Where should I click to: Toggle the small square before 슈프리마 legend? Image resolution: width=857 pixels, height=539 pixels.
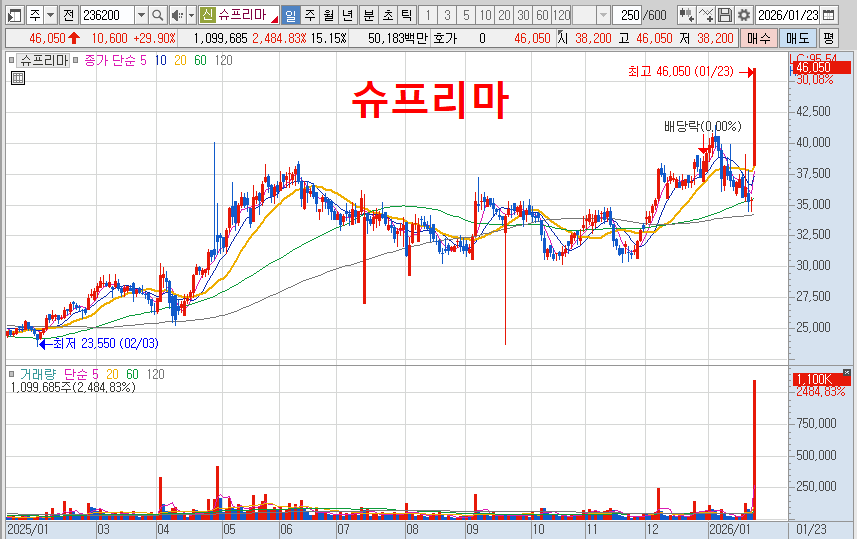click(11, 60)
